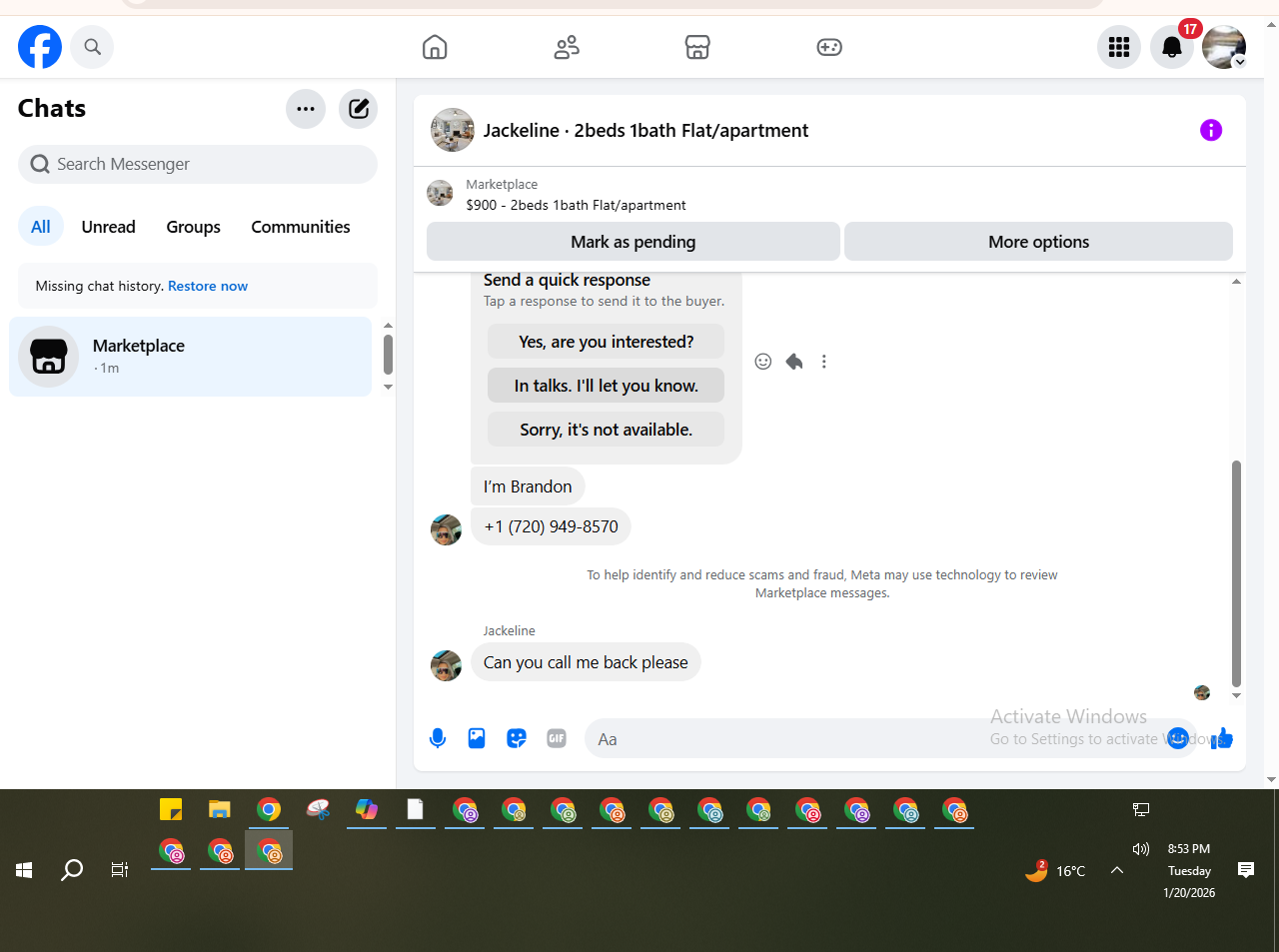
Task: Attach a photo using the image icon
Action: pyautogui.click(x=477, y=738)
